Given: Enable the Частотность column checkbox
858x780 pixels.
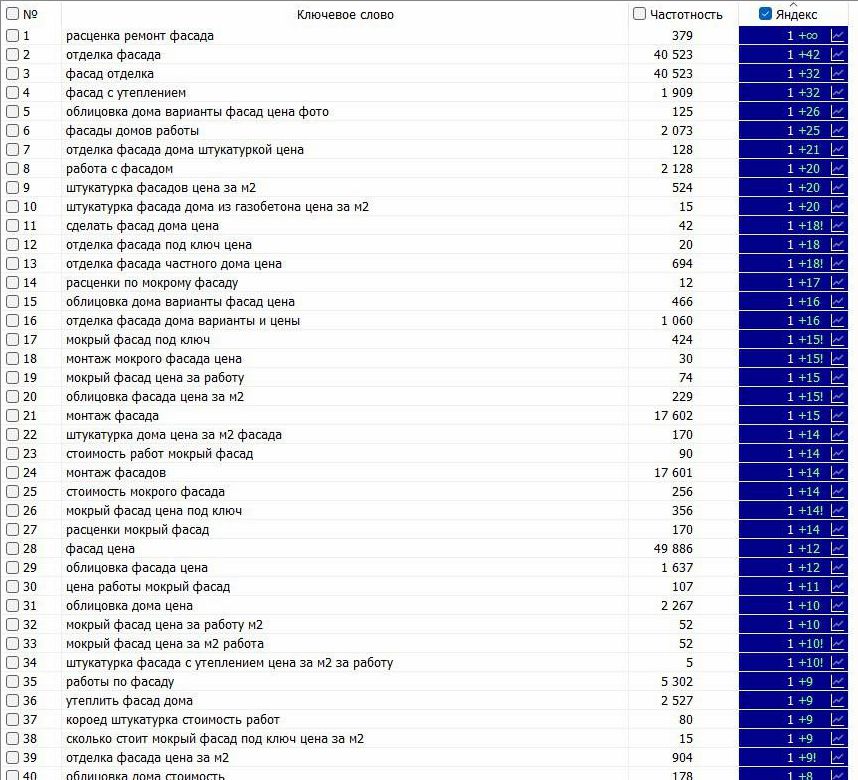Looking at the screenshot, I should tap(640, 14).
